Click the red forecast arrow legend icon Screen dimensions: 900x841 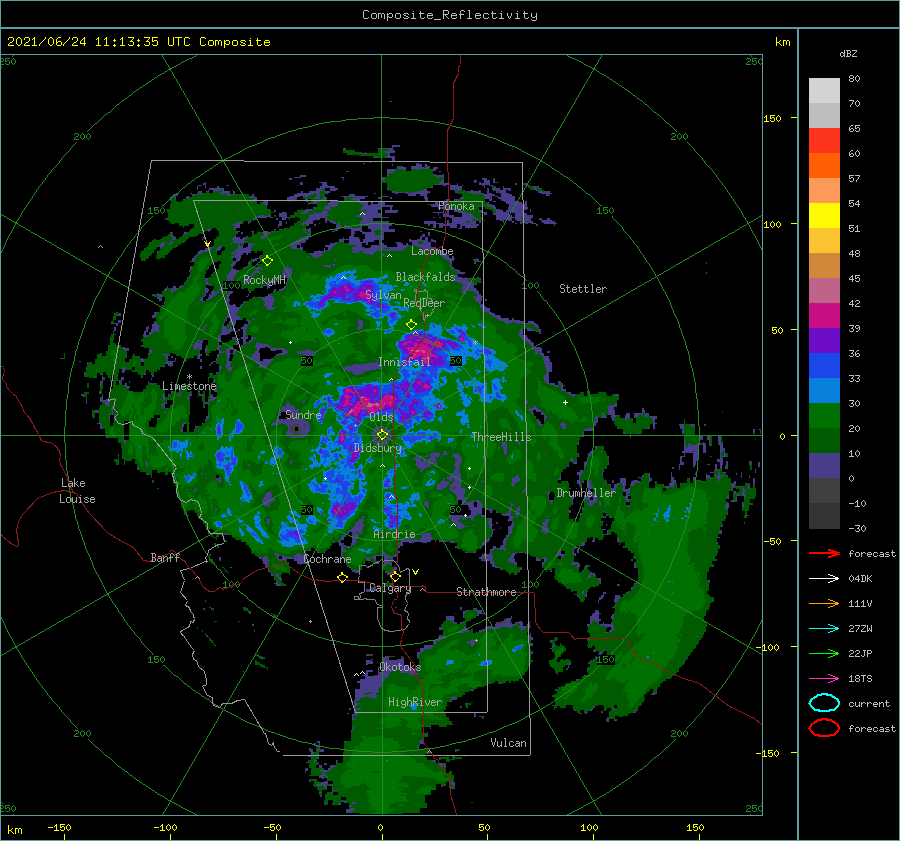tap(824, 553)
